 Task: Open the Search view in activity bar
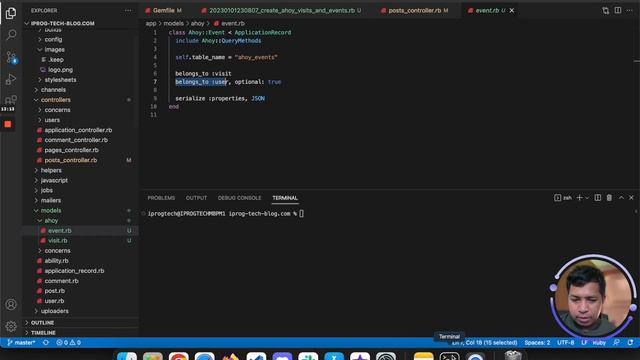tap(11, 35)
